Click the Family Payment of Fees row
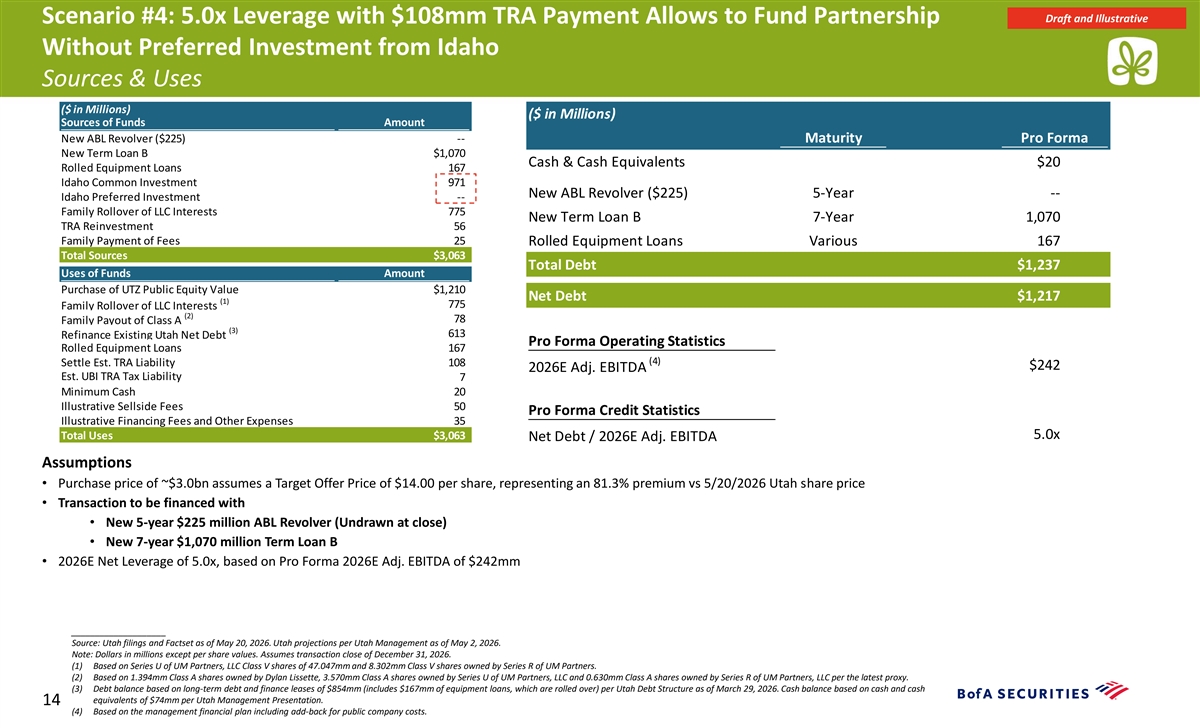Viewport: 1200px width, 728px height. [264, 241]
